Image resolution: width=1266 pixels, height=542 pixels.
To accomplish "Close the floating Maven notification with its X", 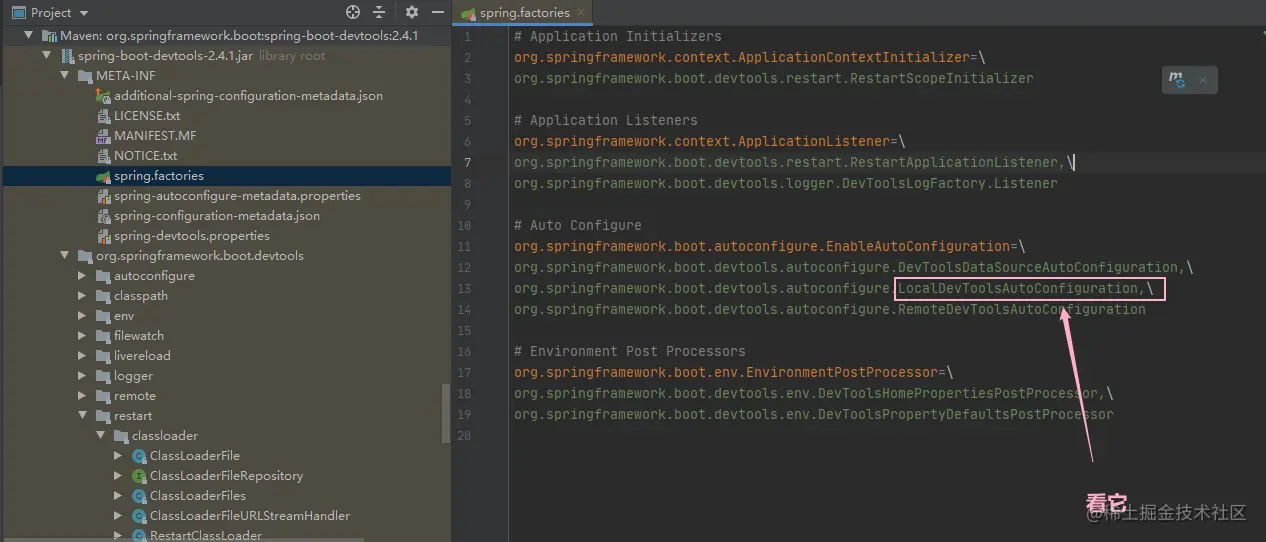I will [1203, 80].
